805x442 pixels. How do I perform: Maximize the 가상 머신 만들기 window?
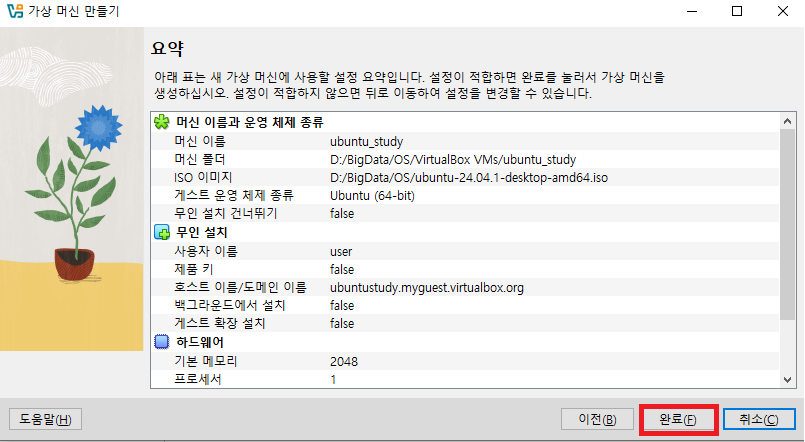[x=737, y=11]
